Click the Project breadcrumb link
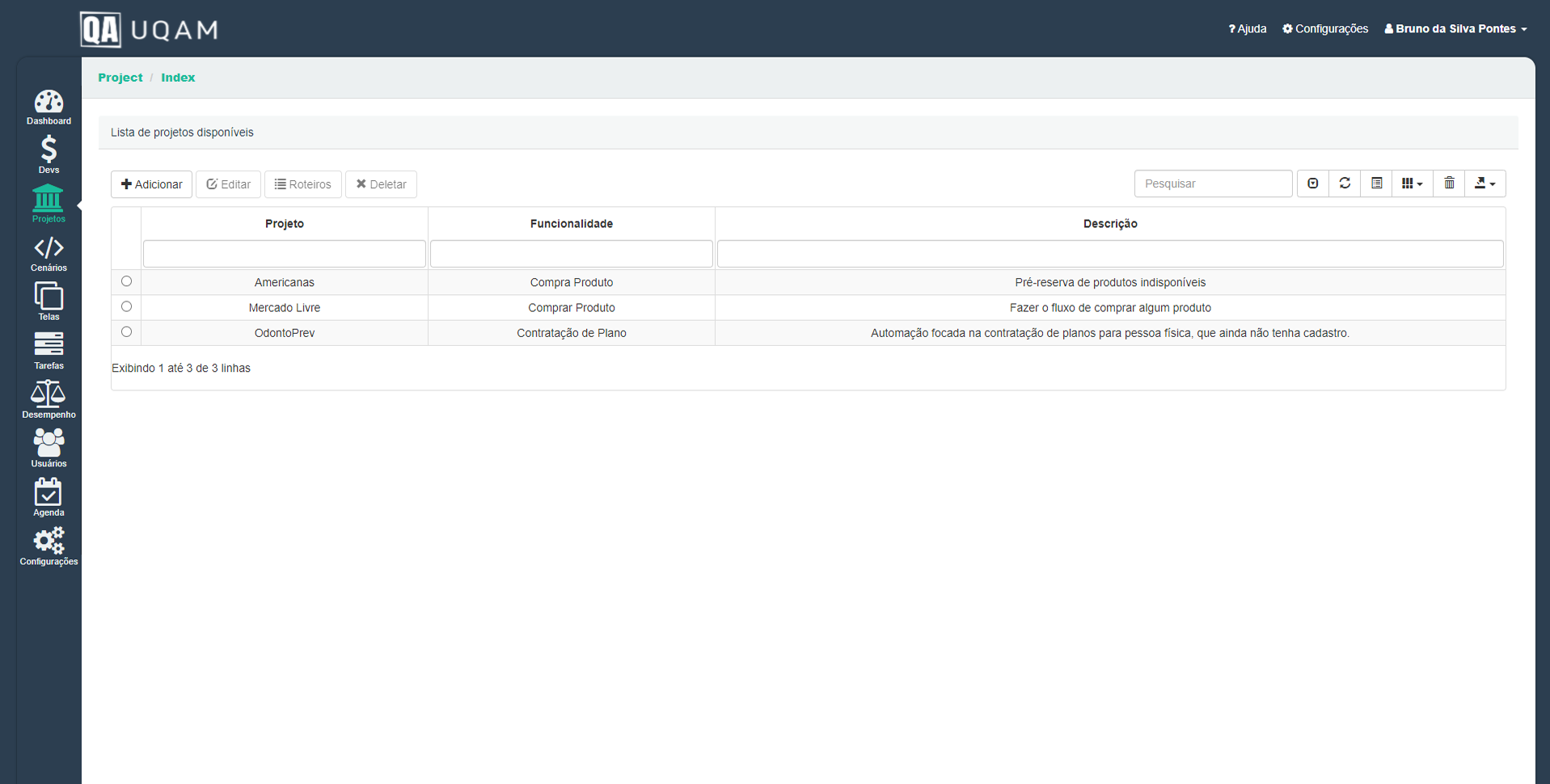 [x=120, y=78]
